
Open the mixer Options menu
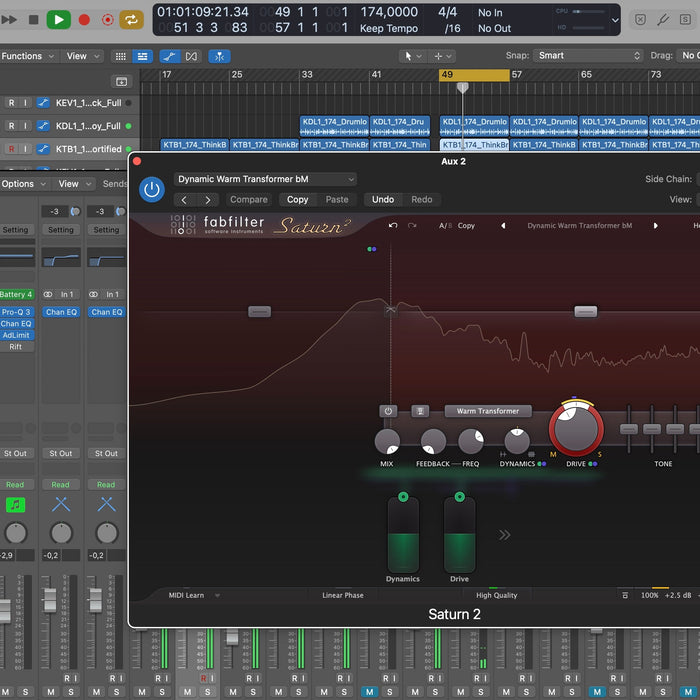pos(23,184)
